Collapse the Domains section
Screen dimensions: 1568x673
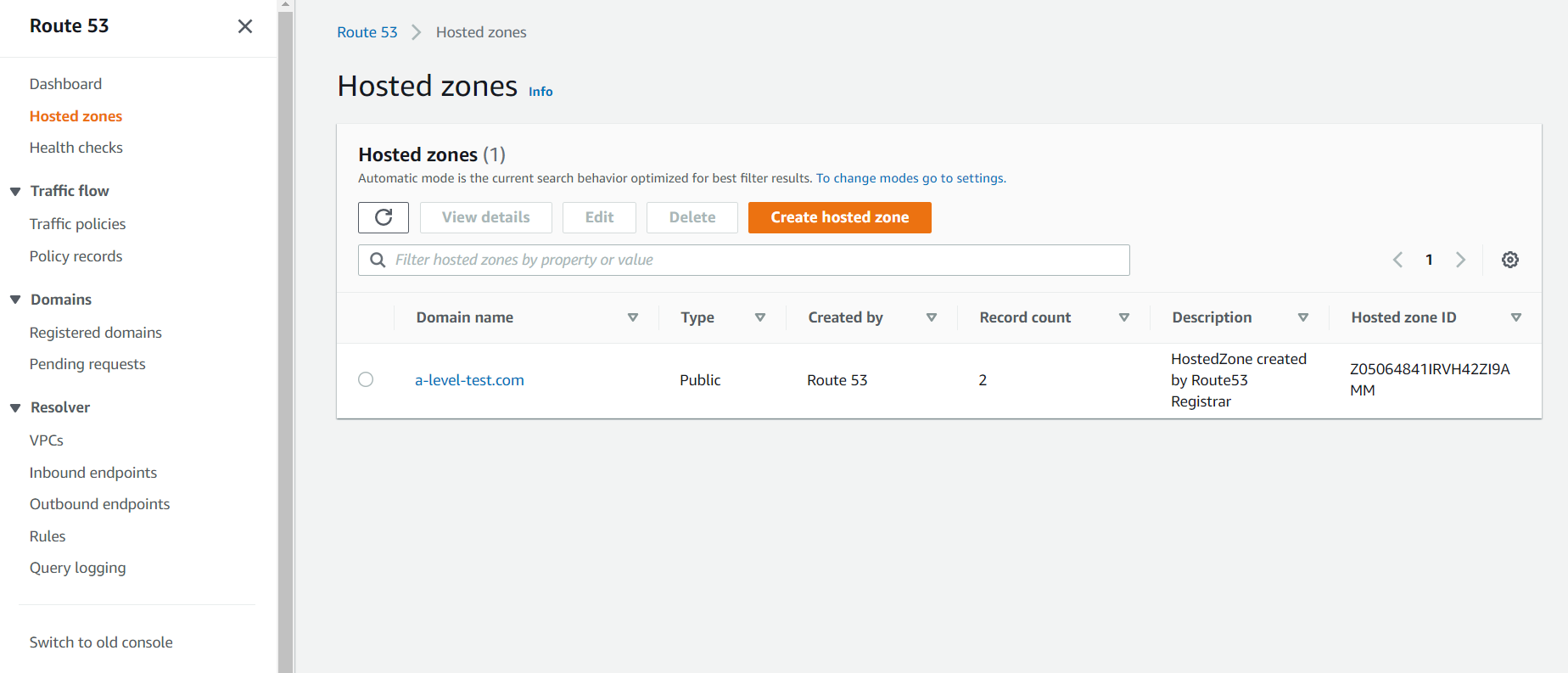tap(15, 300)
